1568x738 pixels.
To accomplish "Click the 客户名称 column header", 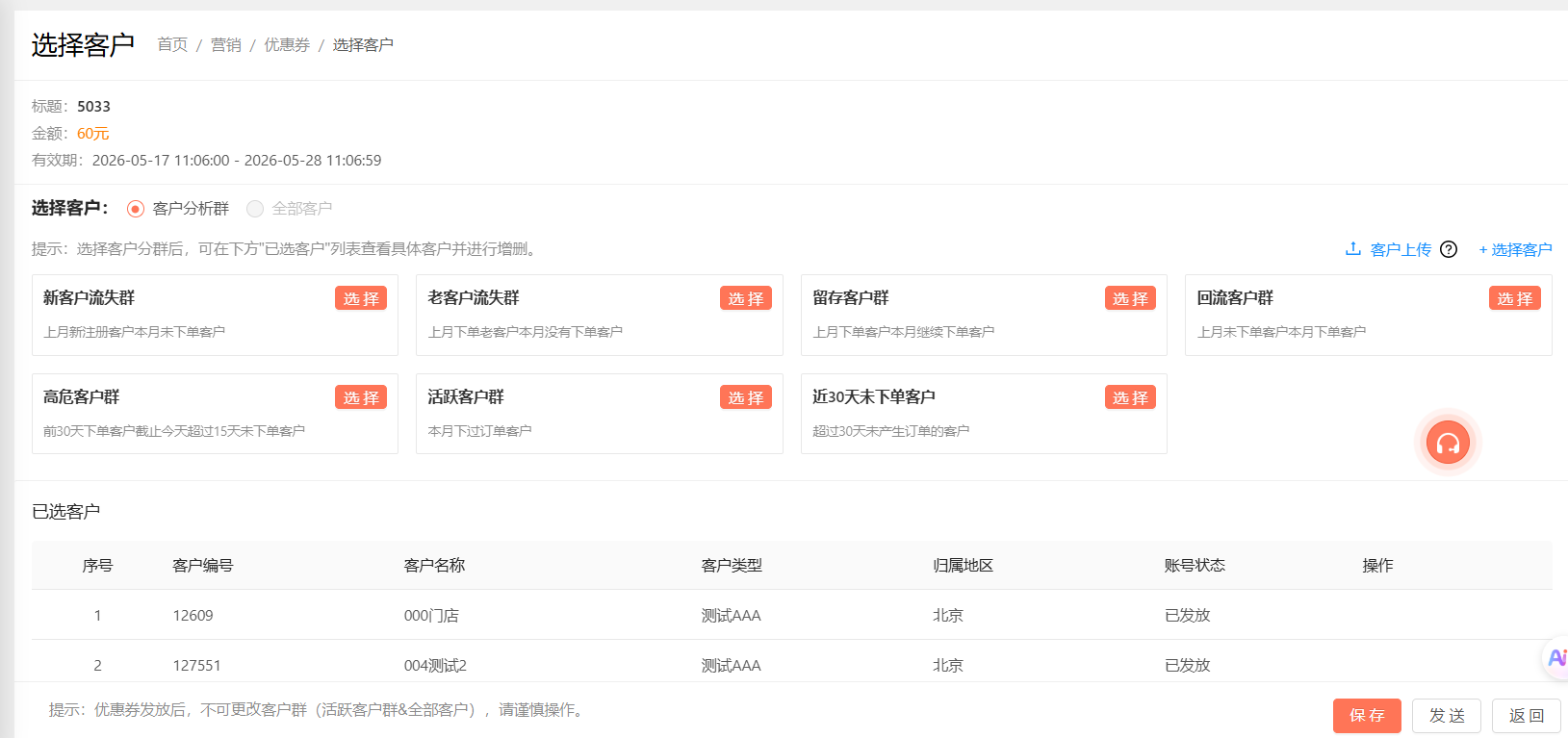I will coord(434,566).
